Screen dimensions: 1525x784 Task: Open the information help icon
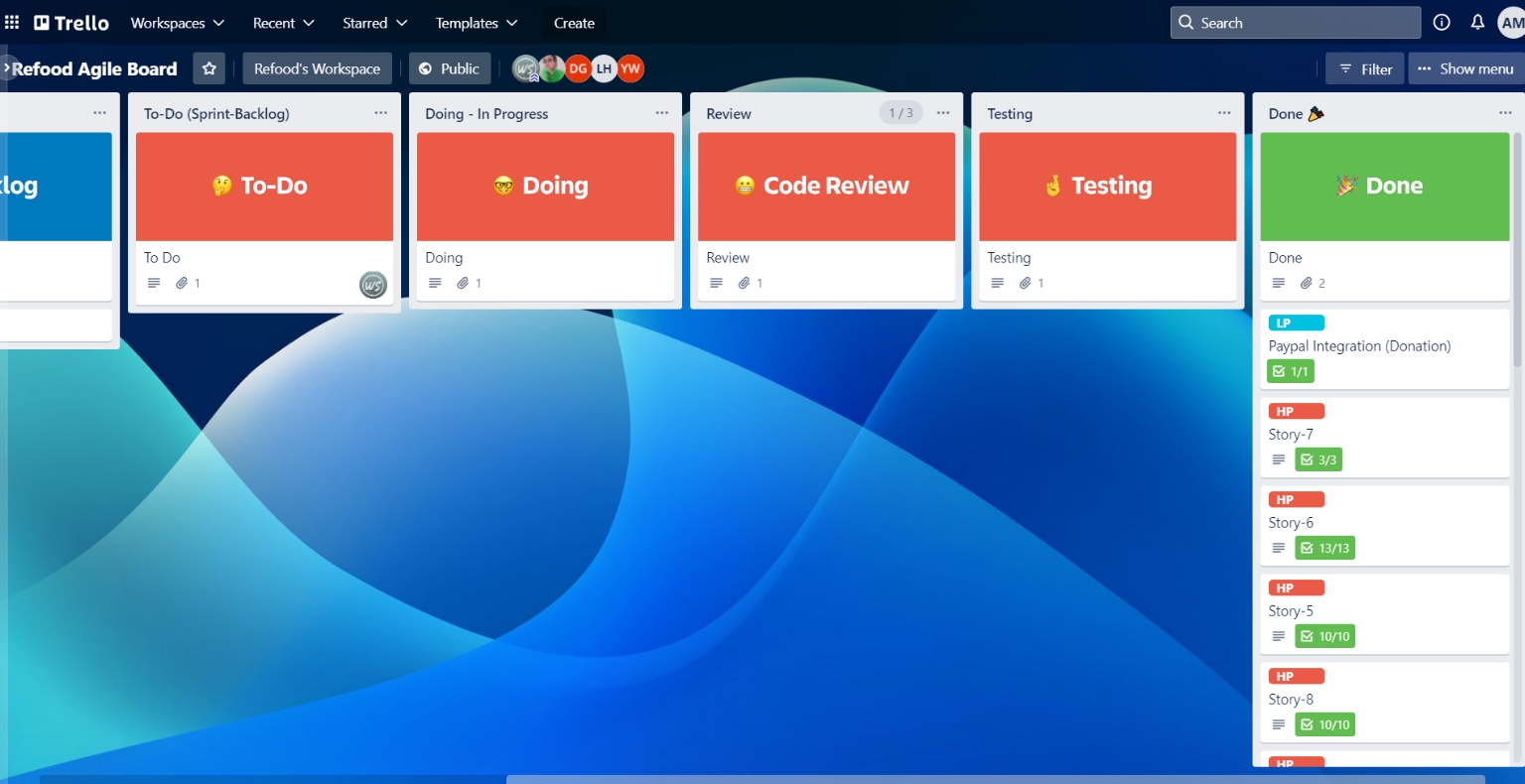point(1442,23)
